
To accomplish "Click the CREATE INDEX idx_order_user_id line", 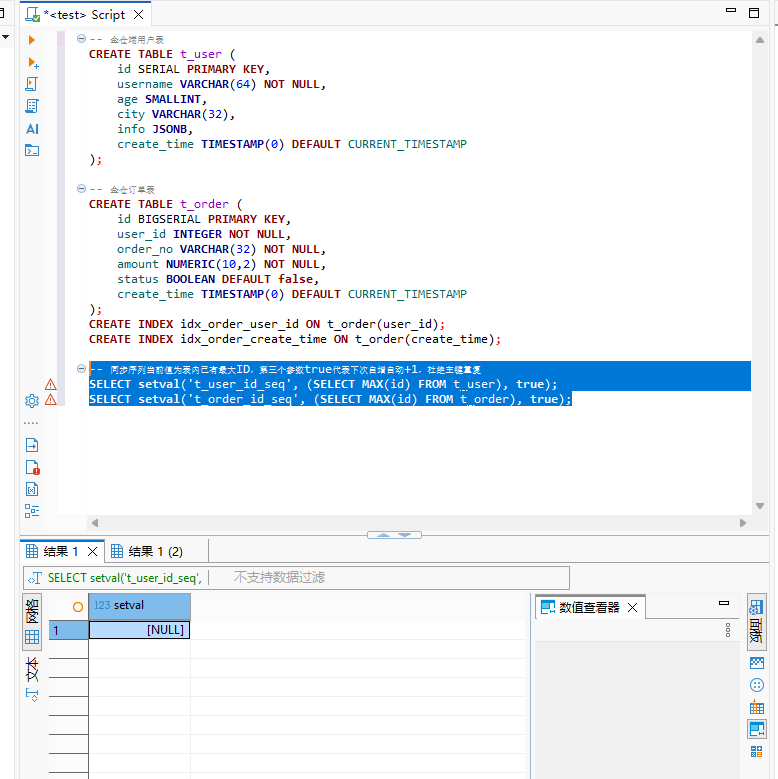I will pos(267,324).
